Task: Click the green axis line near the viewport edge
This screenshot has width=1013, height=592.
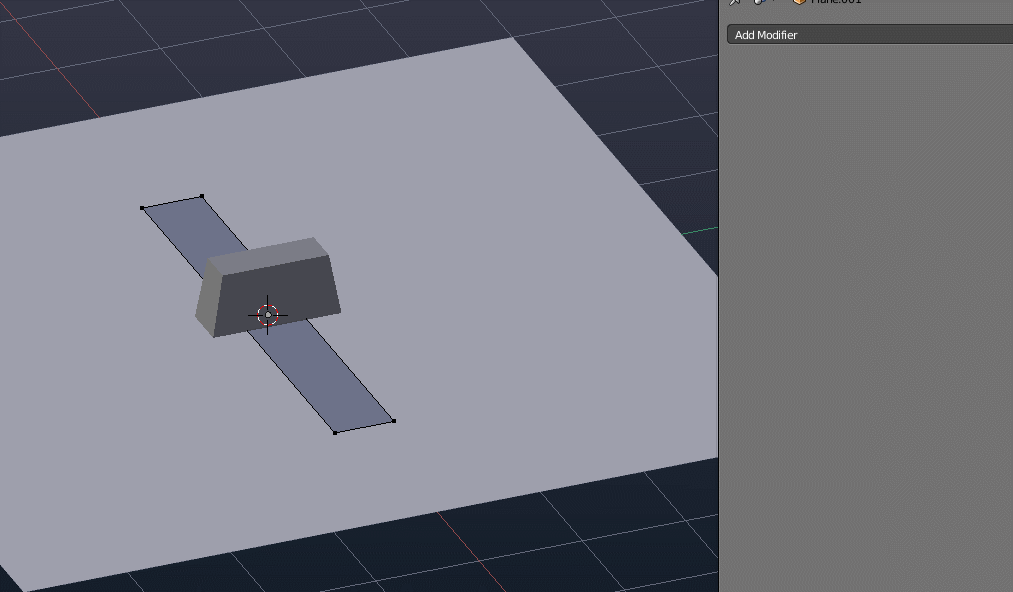Action: click(x=701, y=230)
